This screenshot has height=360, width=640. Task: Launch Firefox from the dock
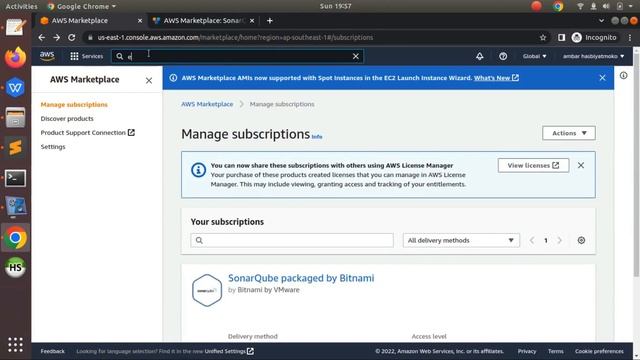(x=15, y=57)
